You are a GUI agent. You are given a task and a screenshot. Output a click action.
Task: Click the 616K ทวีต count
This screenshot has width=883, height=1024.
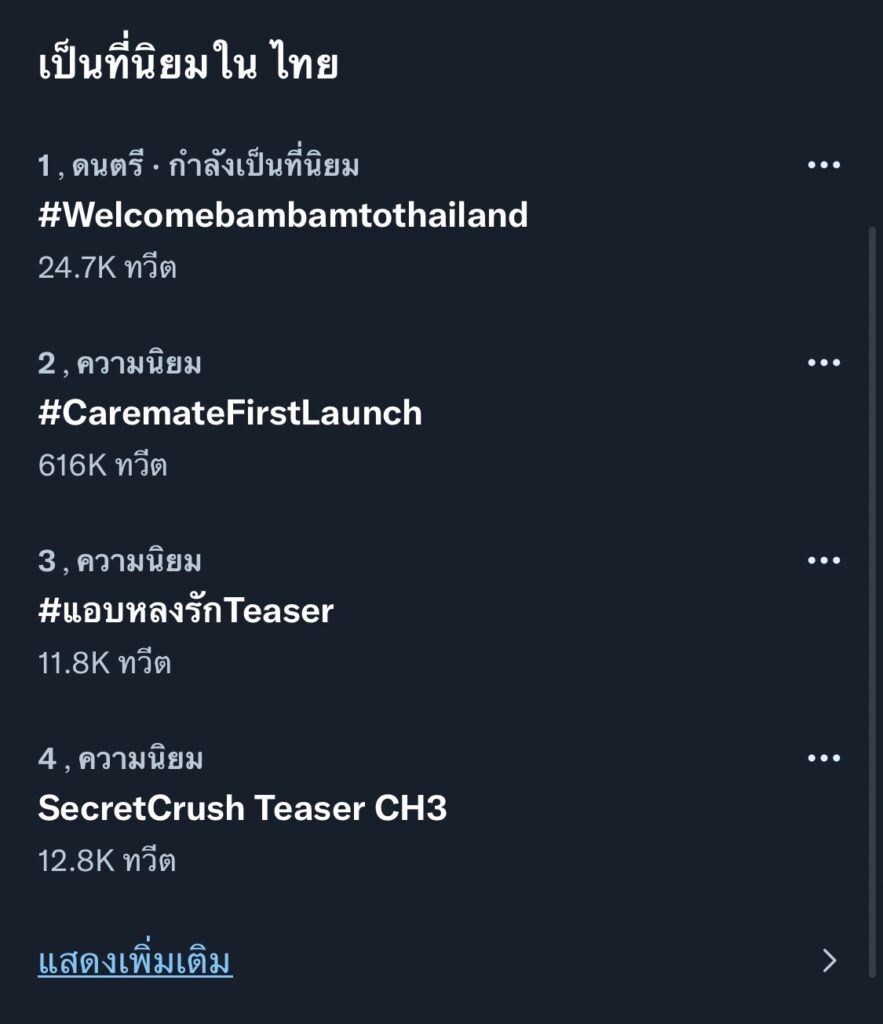tap(102, 465)
